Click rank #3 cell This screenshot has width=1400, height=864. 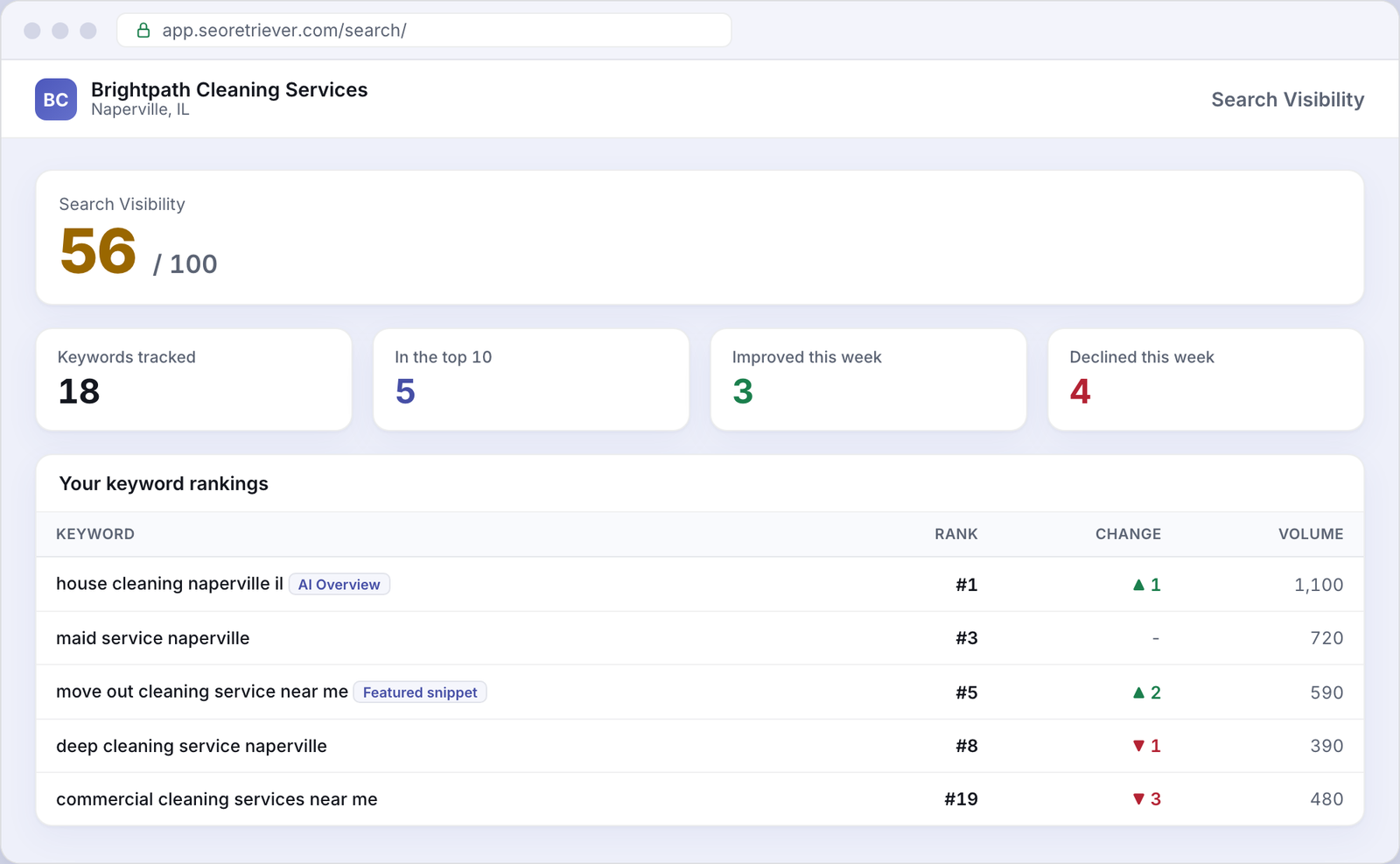pos(967,638)
